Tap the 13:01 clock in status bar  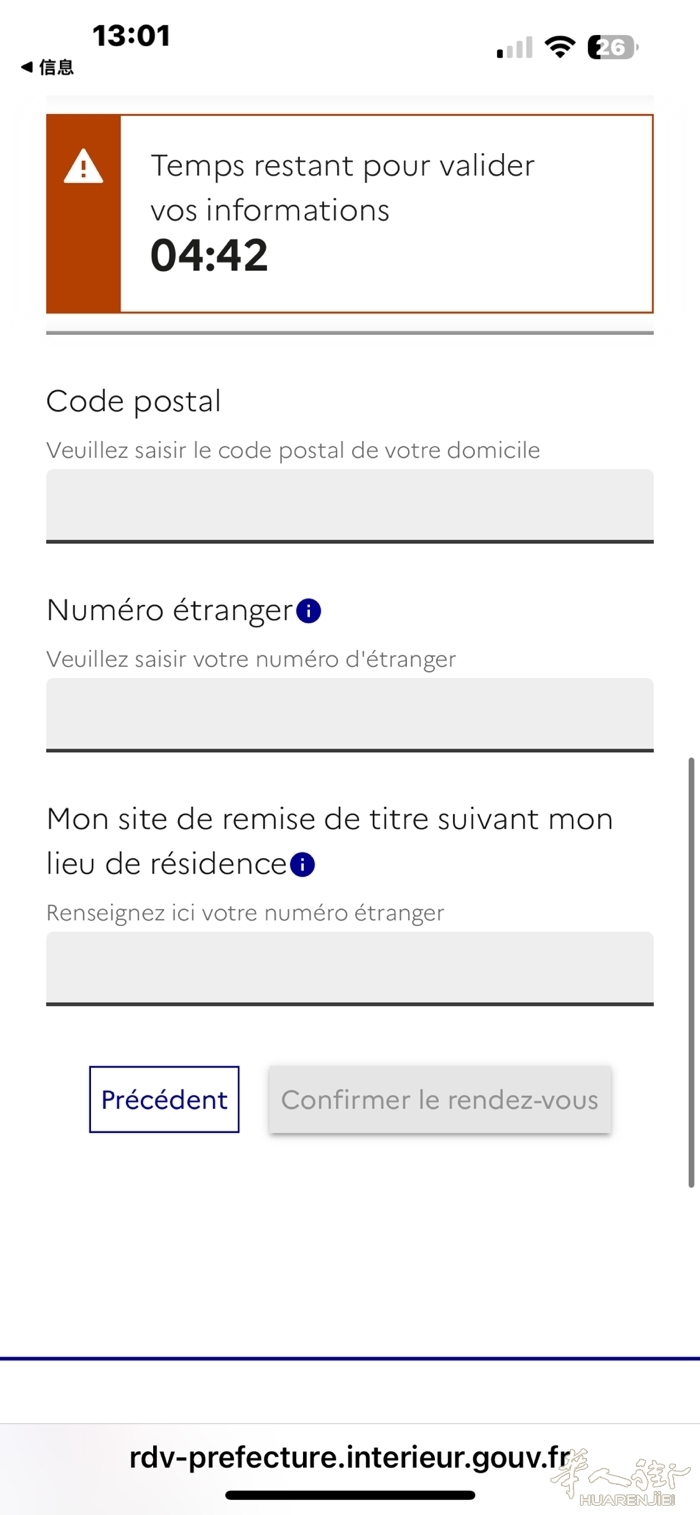click(131, 36)
